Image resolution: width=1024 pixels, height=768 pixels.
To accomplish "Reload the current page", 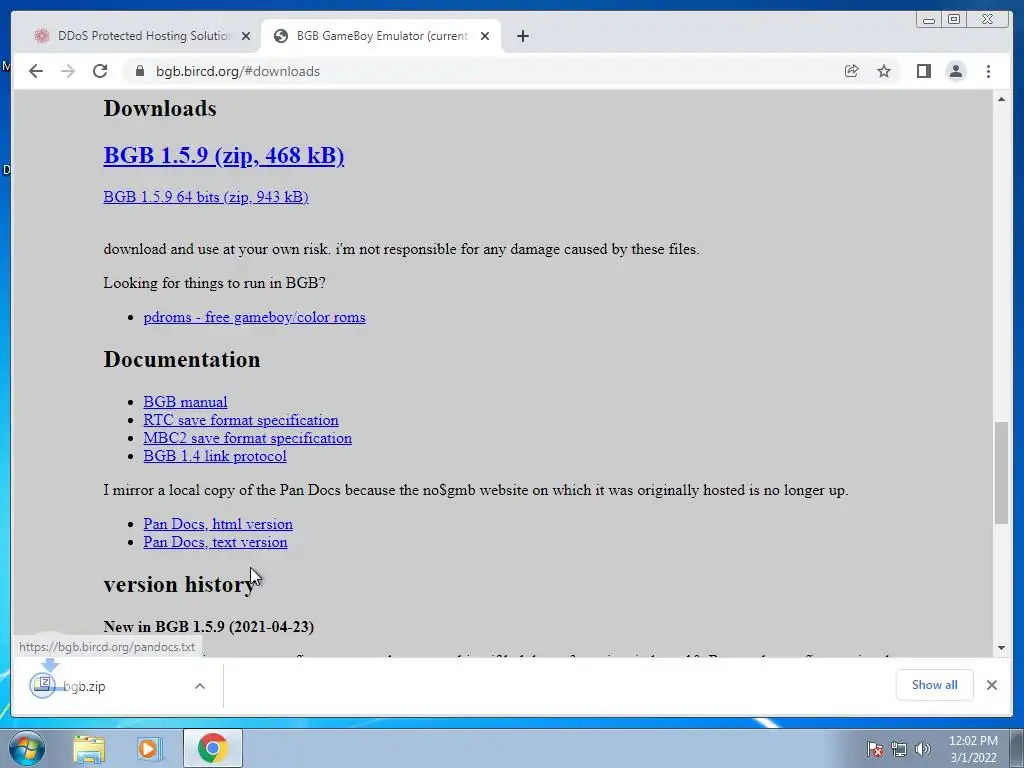I will point(100,71).
